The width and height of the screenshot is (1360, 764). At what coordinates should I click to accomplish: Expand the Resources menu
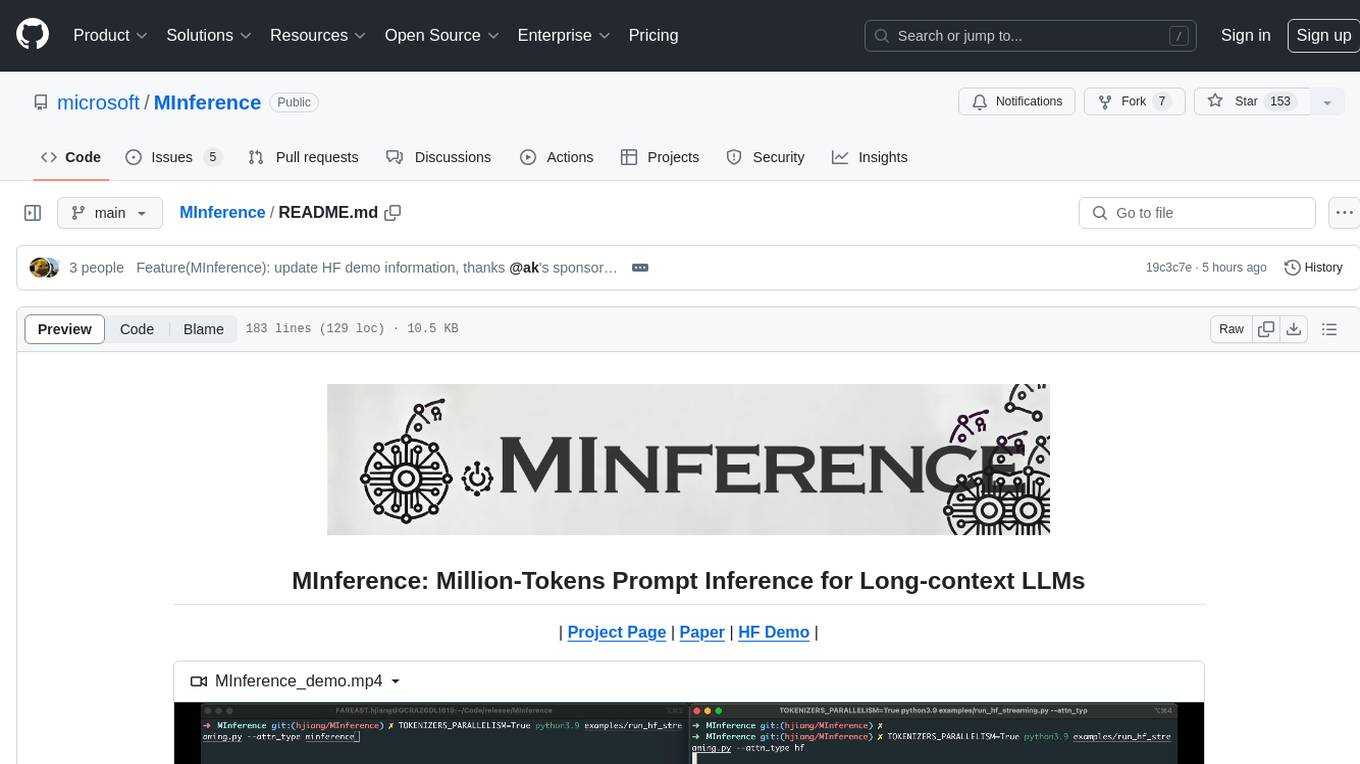[317, 35]
